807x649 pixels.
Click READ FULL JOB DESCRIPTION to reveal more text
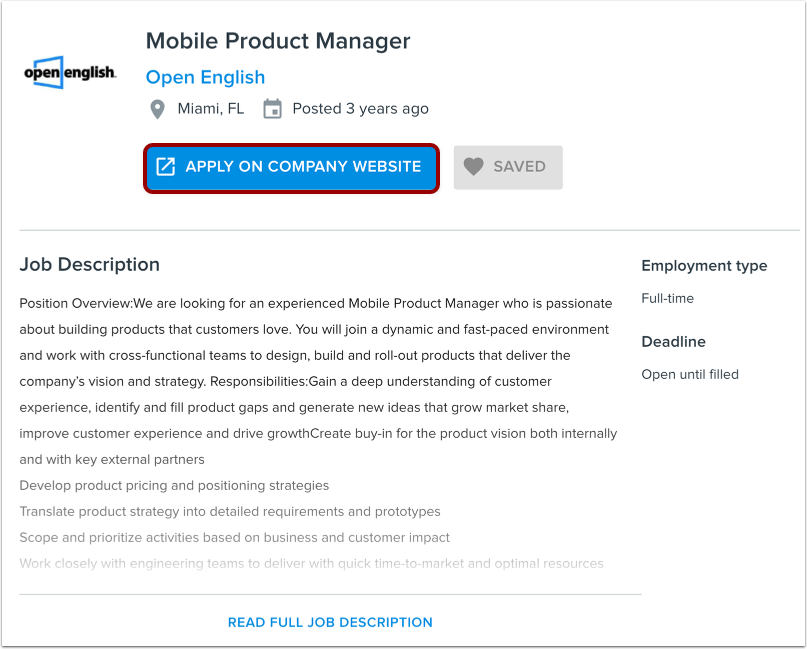330,622
